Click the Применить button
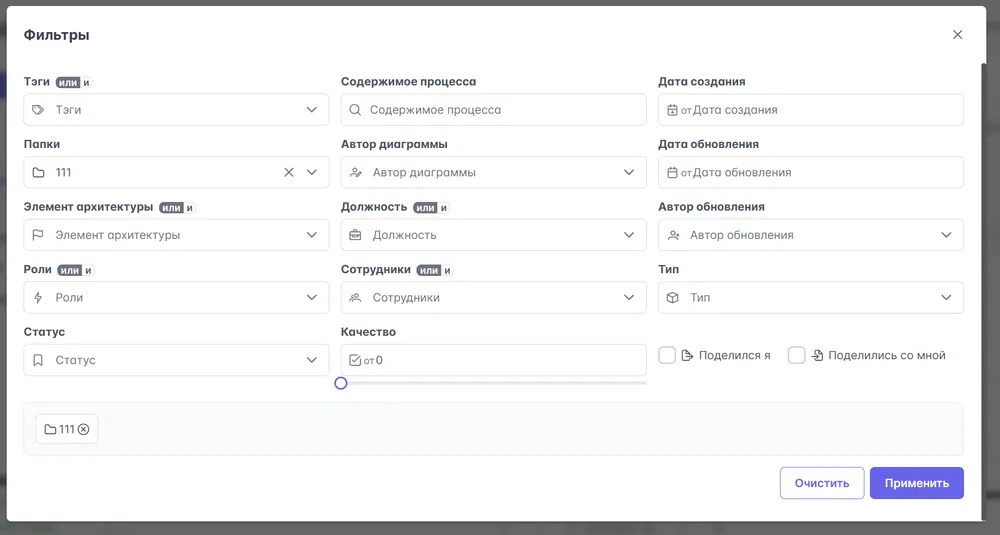 (916, 483)
